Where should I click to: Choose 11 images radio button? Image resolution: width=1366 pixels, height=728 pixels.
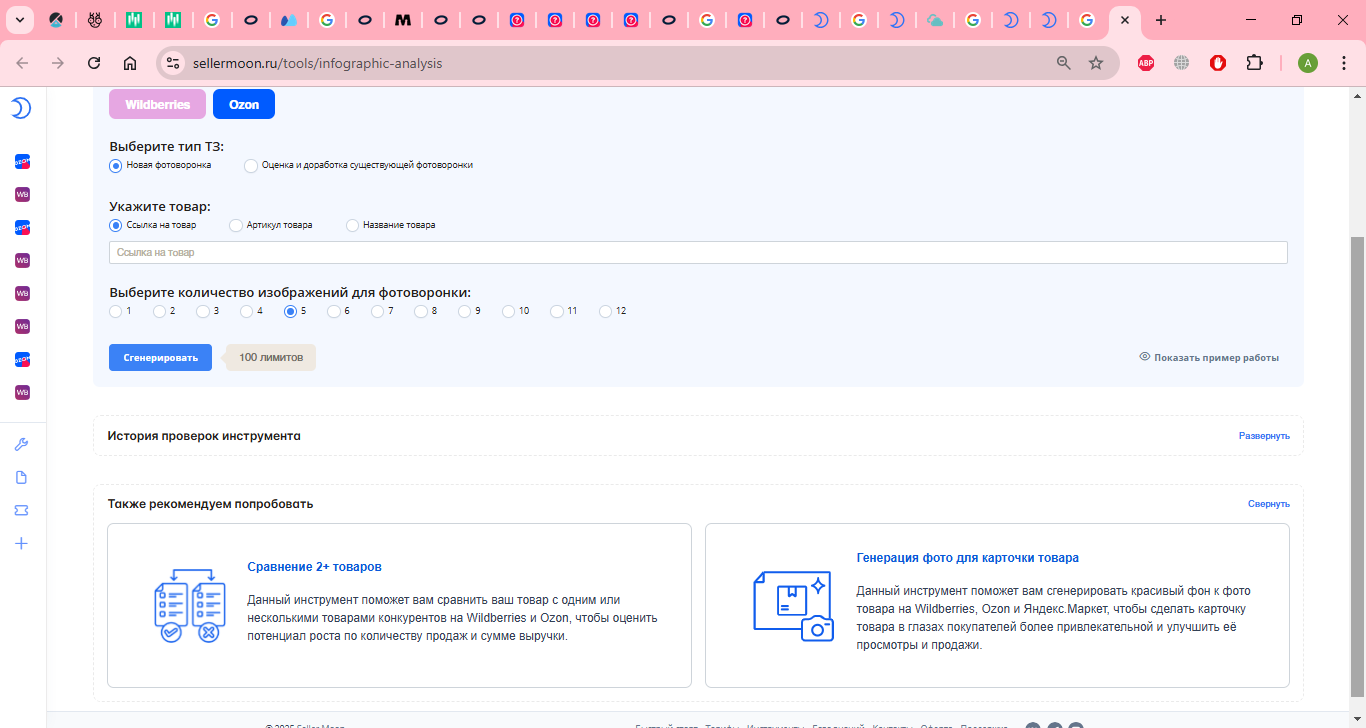(x=557, y=311)
